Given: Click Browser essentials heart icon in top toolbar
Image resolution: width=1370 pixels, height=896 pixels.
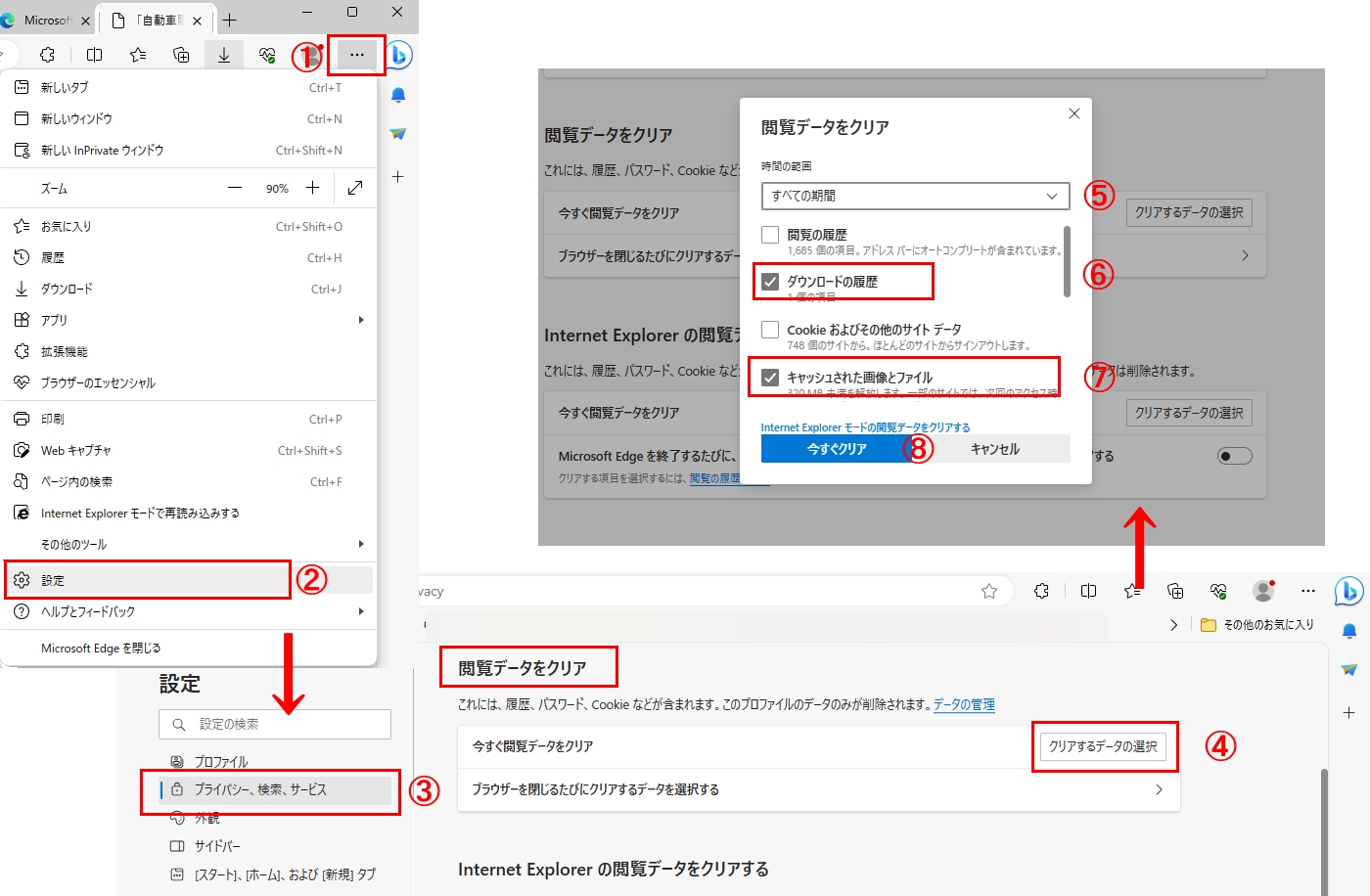Looking at the screenshot, I should click(x=267, y=55).
